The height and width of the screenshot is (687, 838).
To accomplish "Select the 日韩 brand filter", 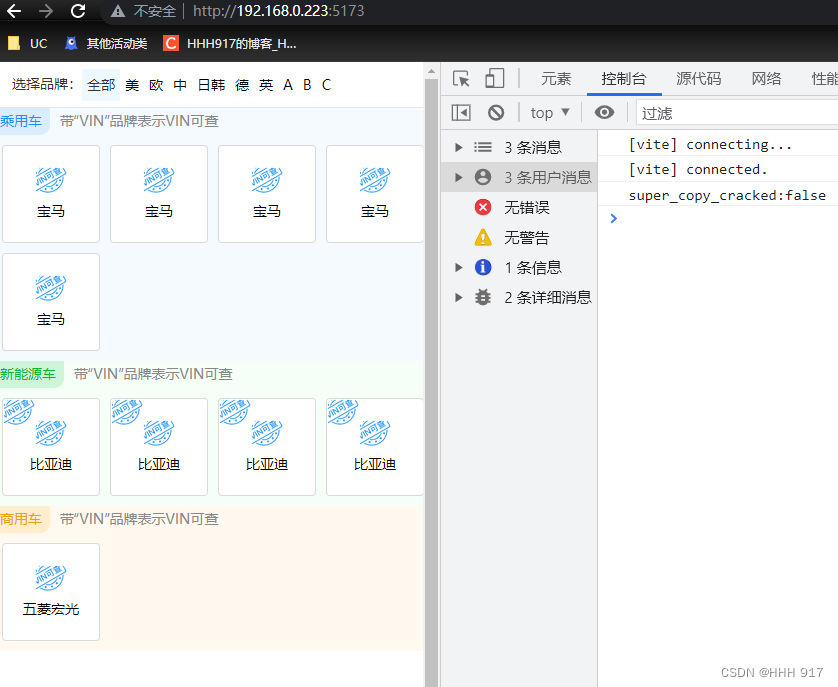I will point(211,85).
